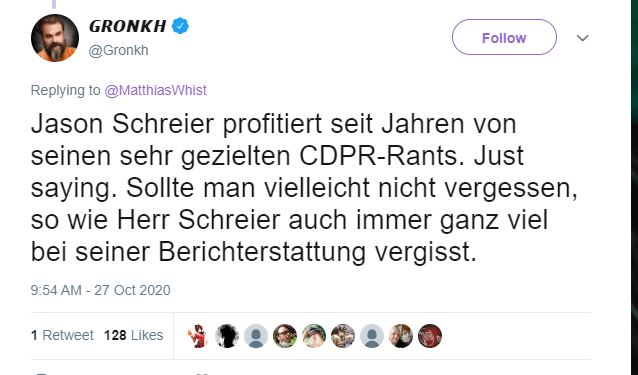Open the liker avatar showing a green hat
Viewport: 638px width, 375px height.
[x=314, y=336]
